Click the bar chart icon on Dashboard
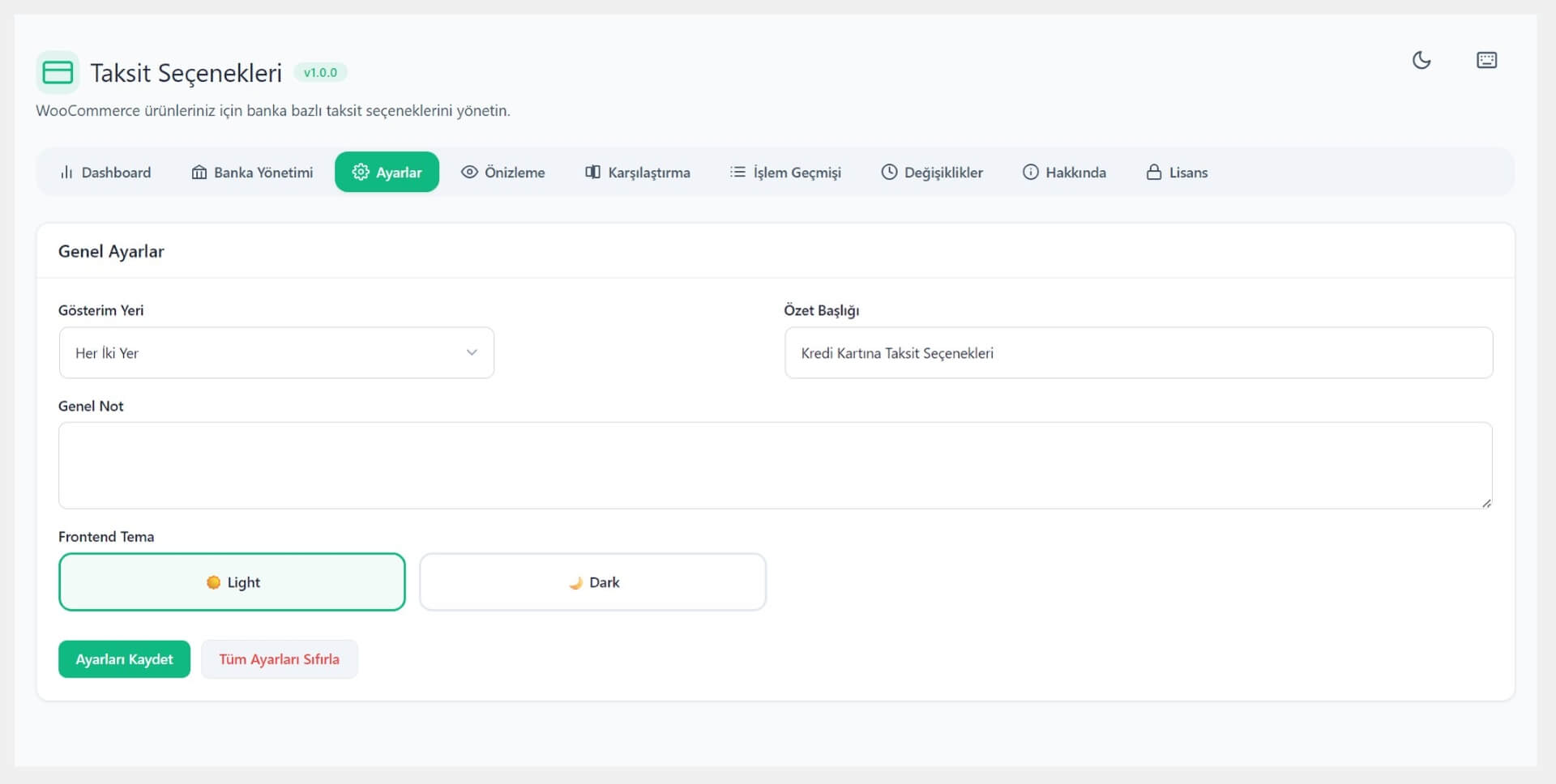Viewport: 1556px width, 784px height. click(66, 173)
